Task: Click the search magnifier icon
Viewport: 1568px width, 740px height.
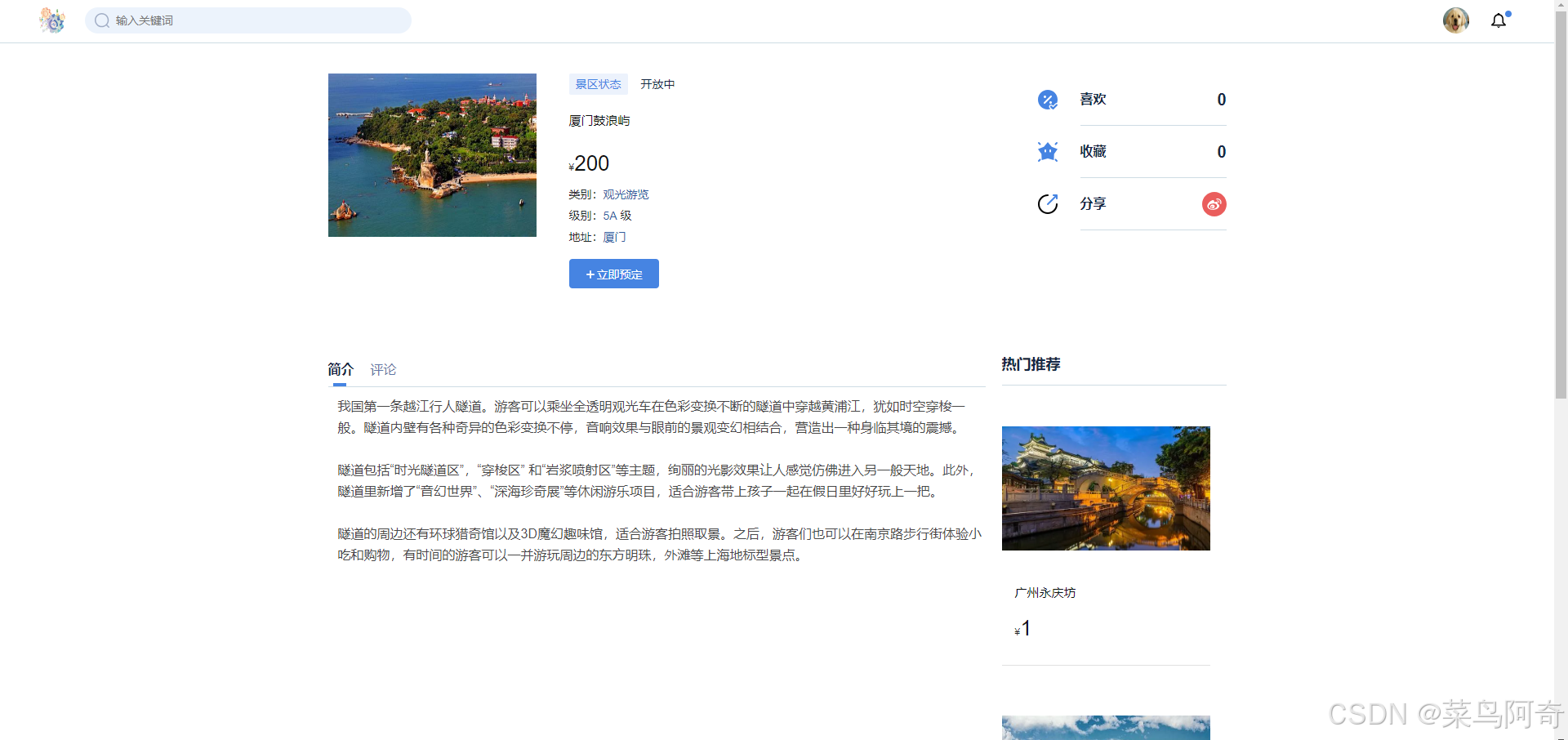Action: click(102, 20)
